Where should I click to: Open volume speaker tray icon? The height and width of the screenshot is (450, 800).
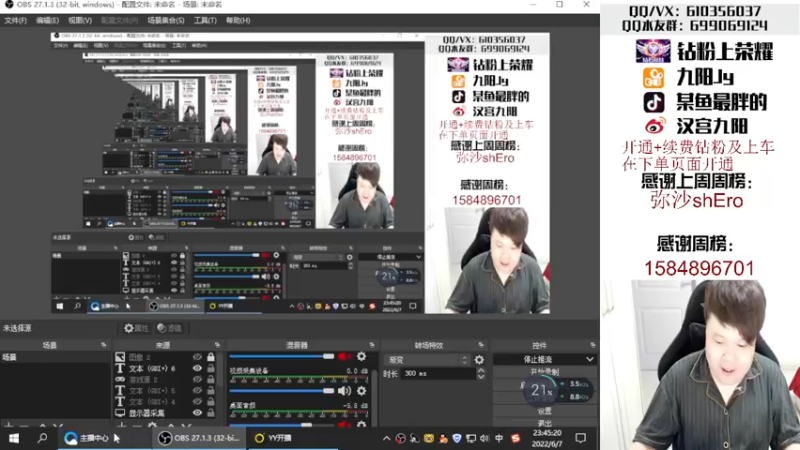484,438
